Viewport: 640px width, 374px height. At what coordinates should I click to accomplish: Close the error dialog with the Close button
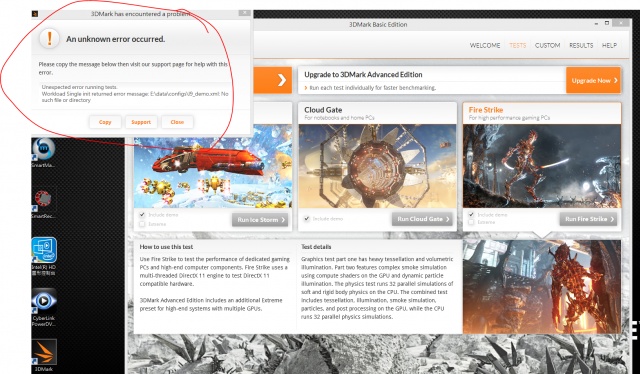(177, 122)
